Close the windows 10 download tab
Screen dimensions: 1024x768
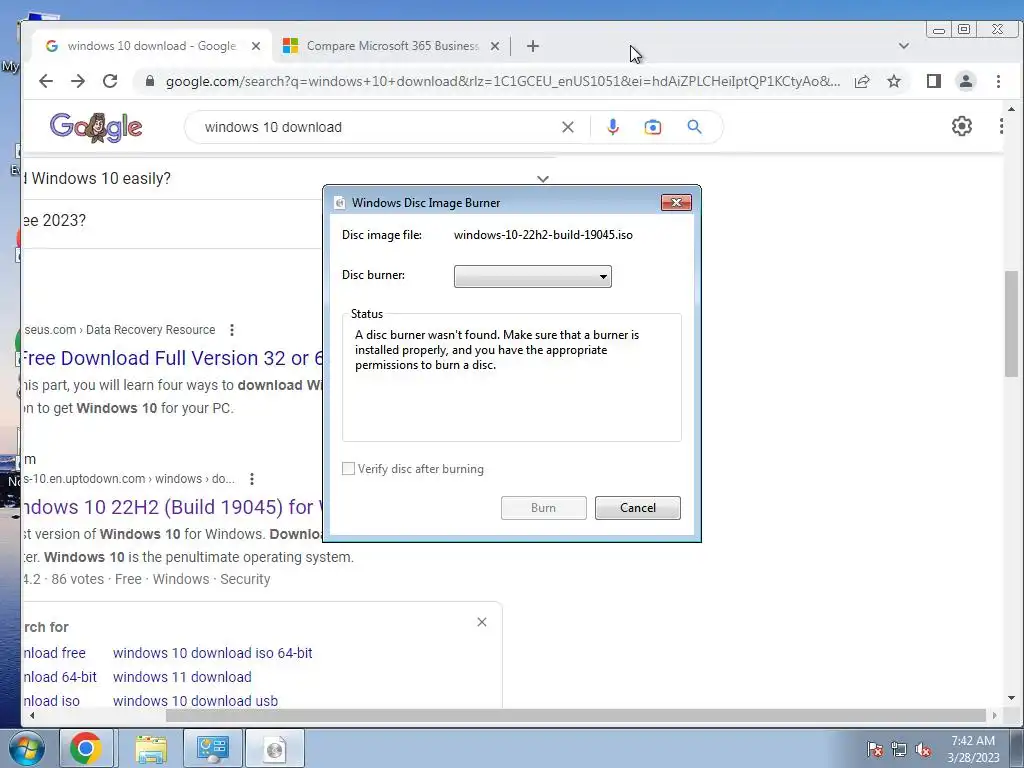[x=256, y=46]
